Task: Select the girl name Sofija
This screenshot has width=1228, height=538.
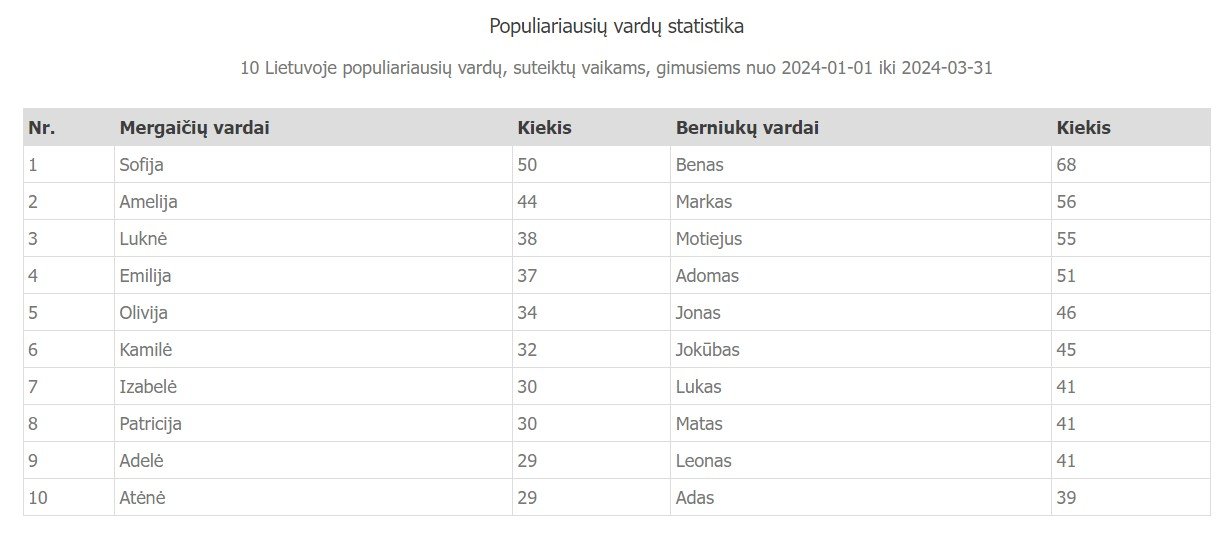Action: click(141, 165)
